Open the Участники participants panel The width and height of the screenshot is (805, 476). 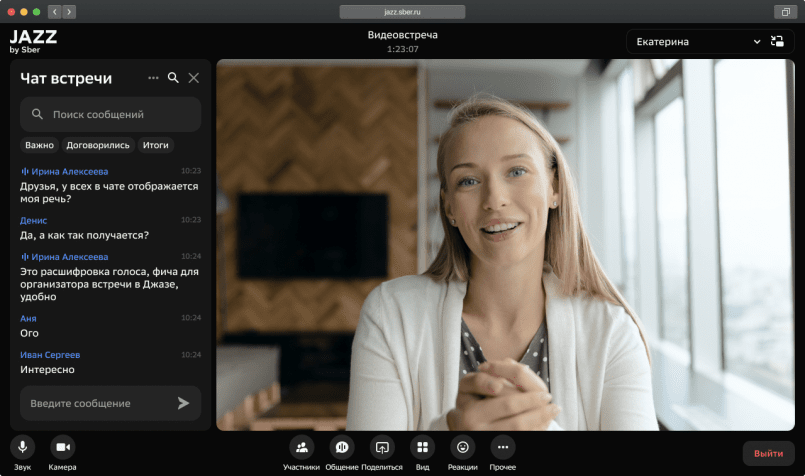tap(301, 447)
